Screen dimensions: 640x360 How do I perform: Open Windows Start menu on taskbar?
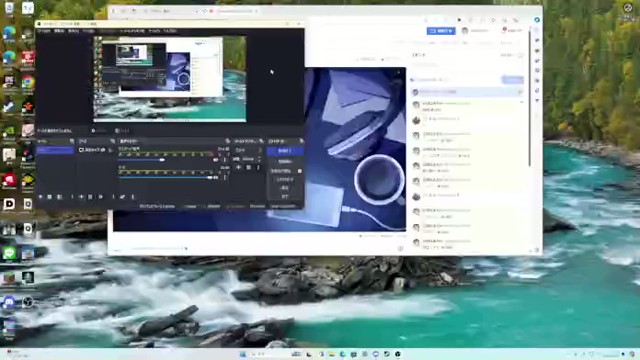pyautogui.click(x=243, y=354)
